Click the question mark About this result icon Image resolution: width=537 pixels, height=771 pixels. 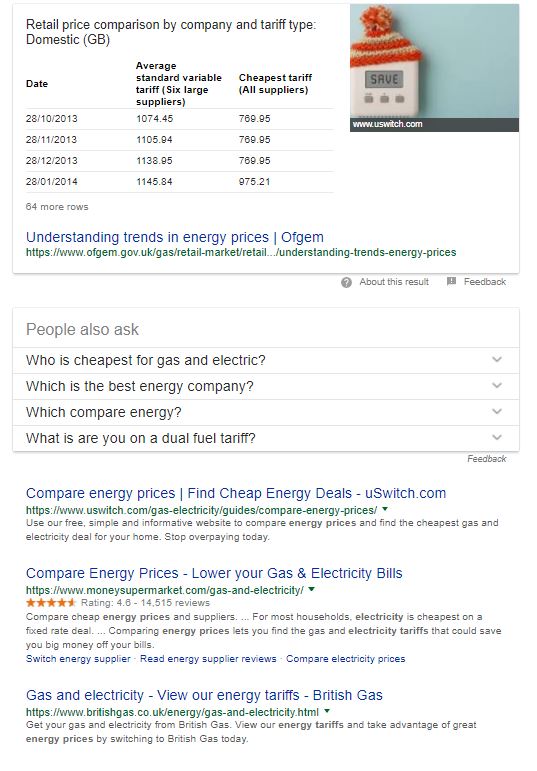point(346,282)
